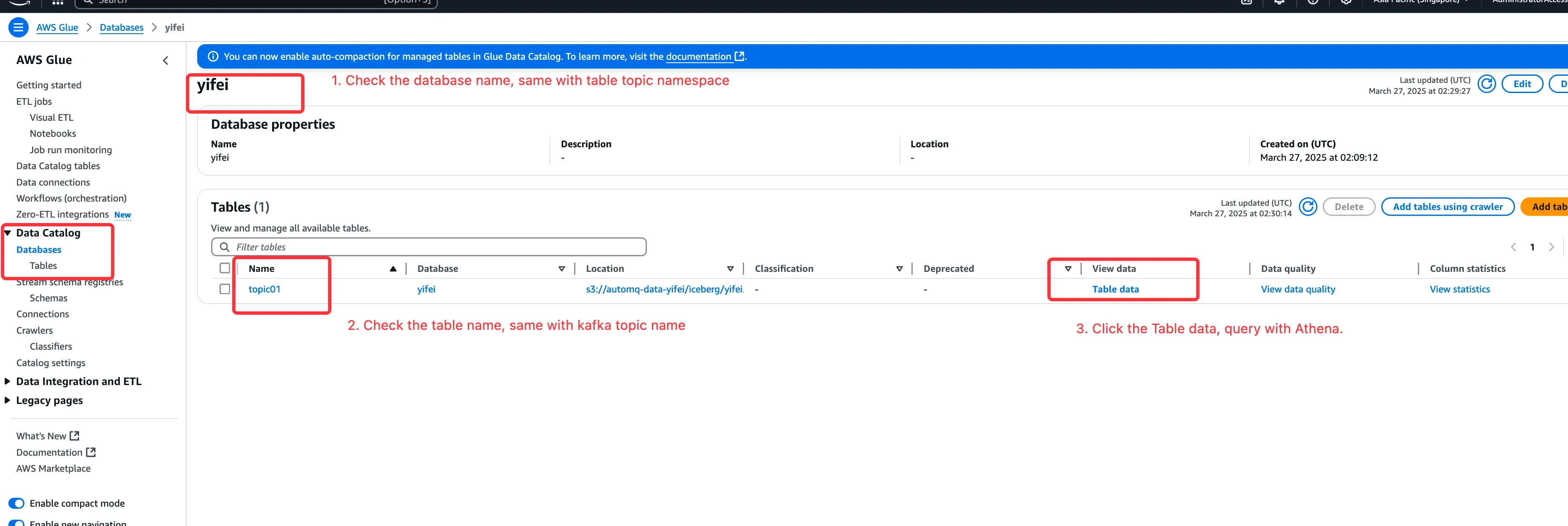Collapse the Data Catalog section
The height and width of the screenshot is (526, 1568).
pos(8,233)
